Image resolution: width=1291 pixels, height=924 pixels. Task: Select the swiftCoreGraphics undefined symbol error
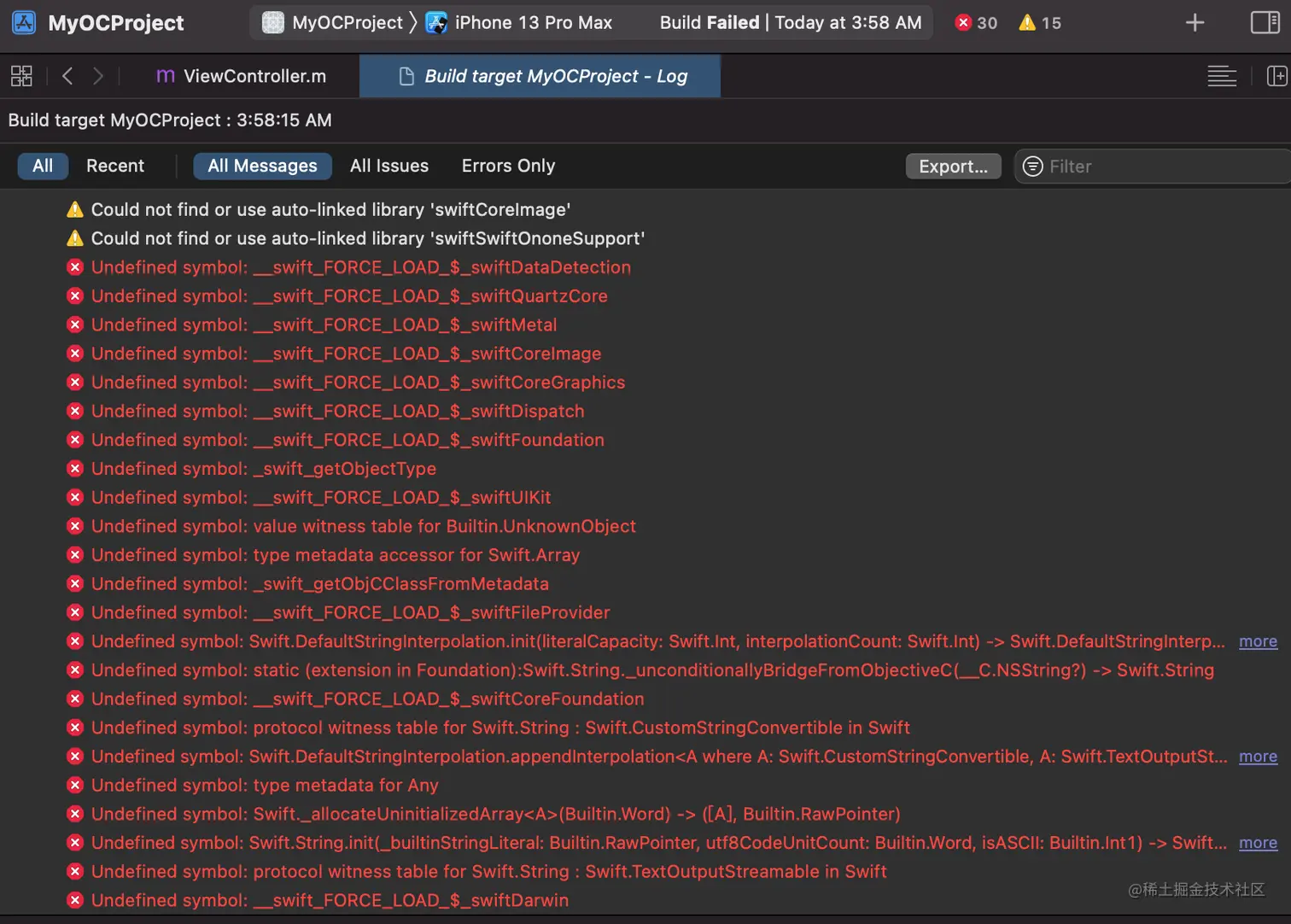pos(358,383)
